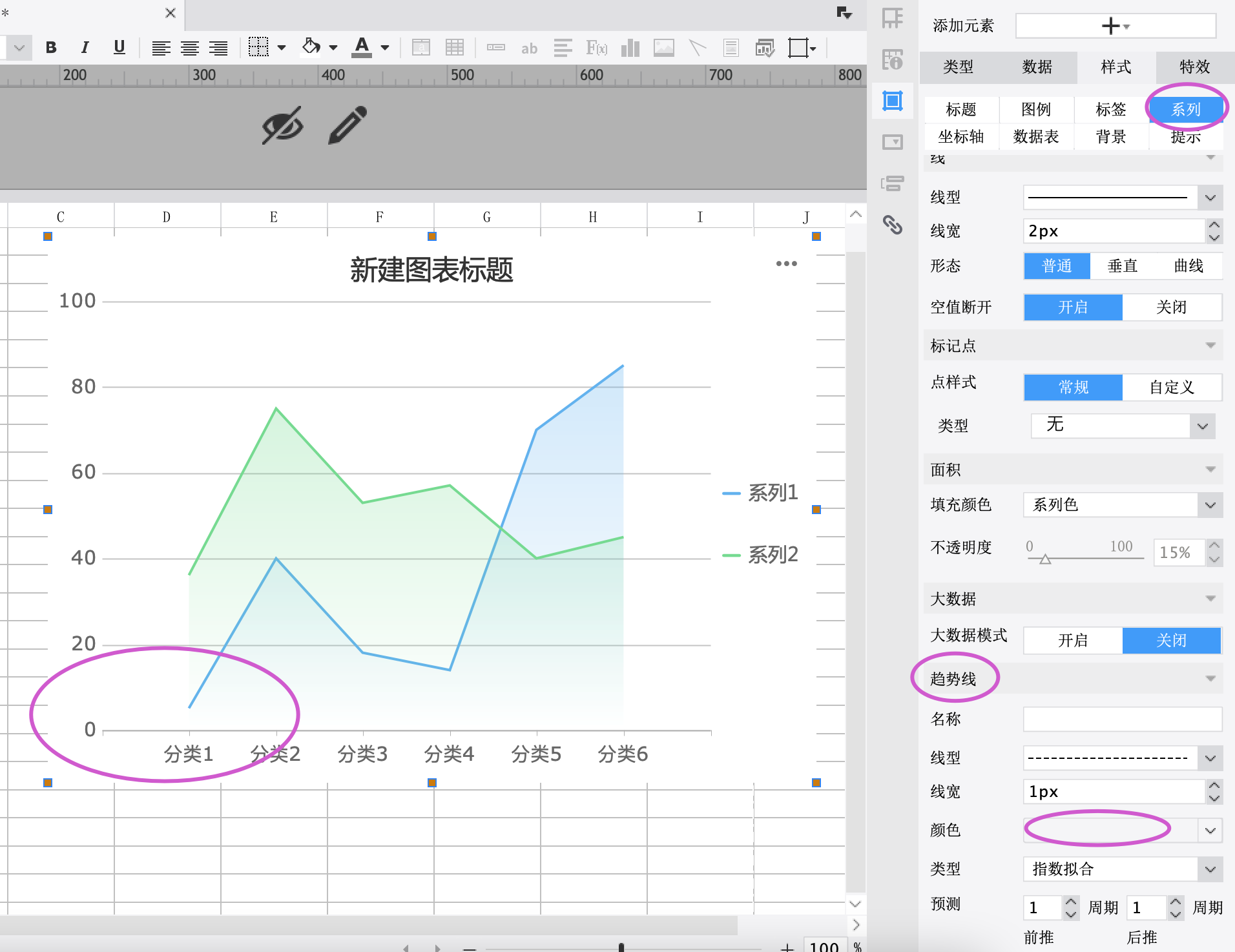
Task: Click the insert chart toolbar icon
Action: [630, 48]
